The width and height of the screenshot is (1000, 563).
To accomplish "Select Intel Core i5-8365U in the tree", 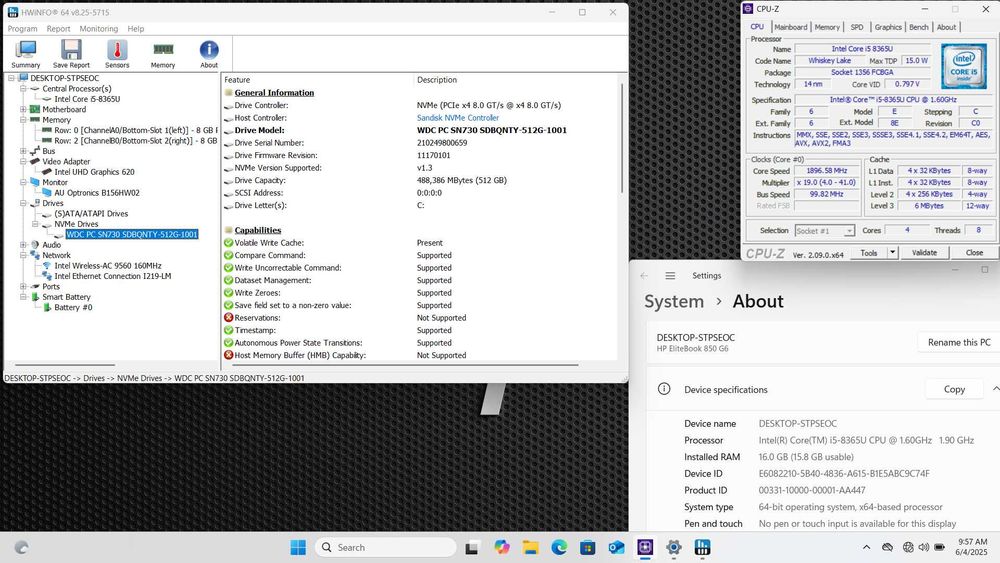I will coord(87,99).
